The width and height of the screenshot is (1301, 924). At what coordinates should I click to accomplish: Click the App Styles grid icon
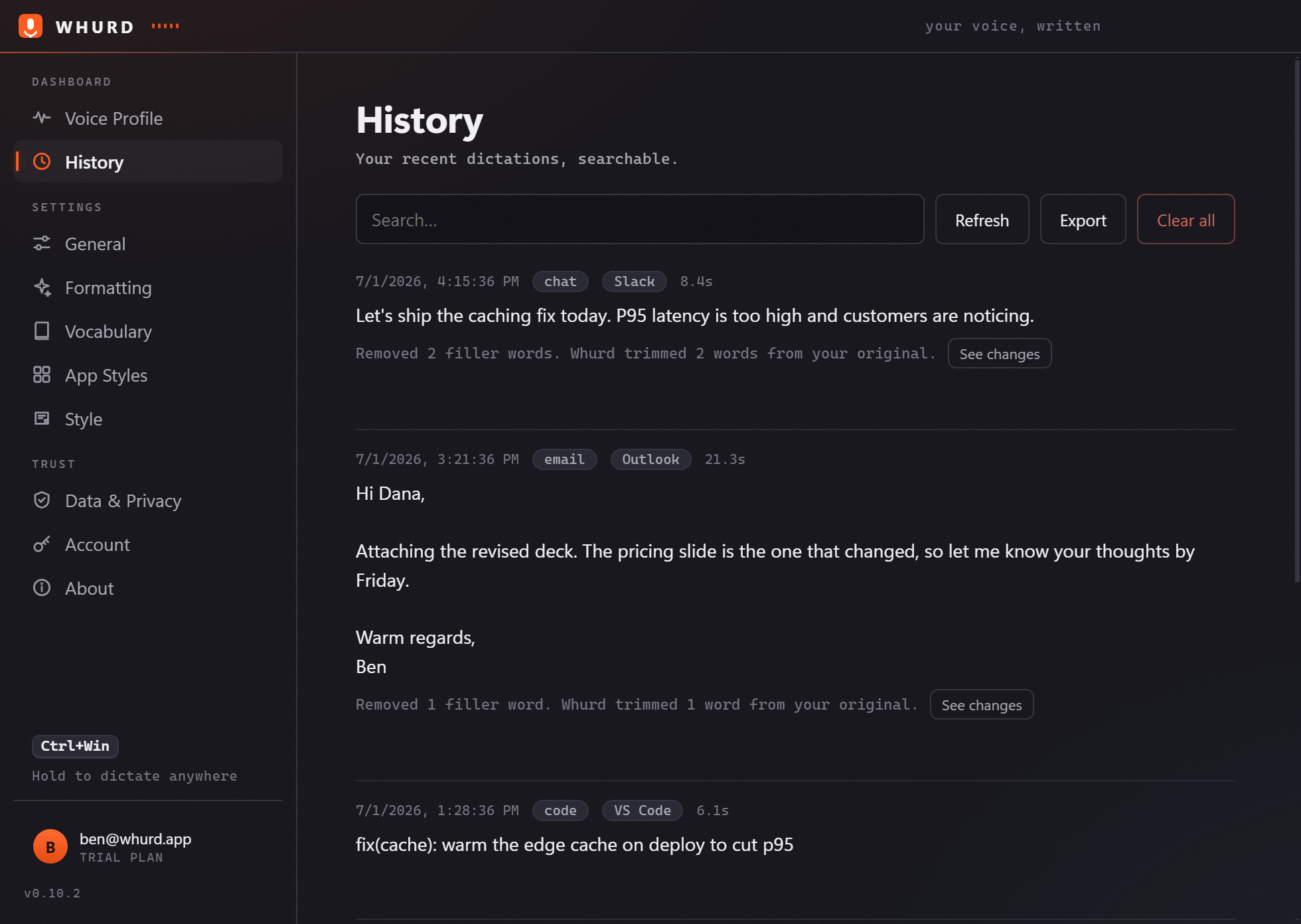click(x=42, y=375)
